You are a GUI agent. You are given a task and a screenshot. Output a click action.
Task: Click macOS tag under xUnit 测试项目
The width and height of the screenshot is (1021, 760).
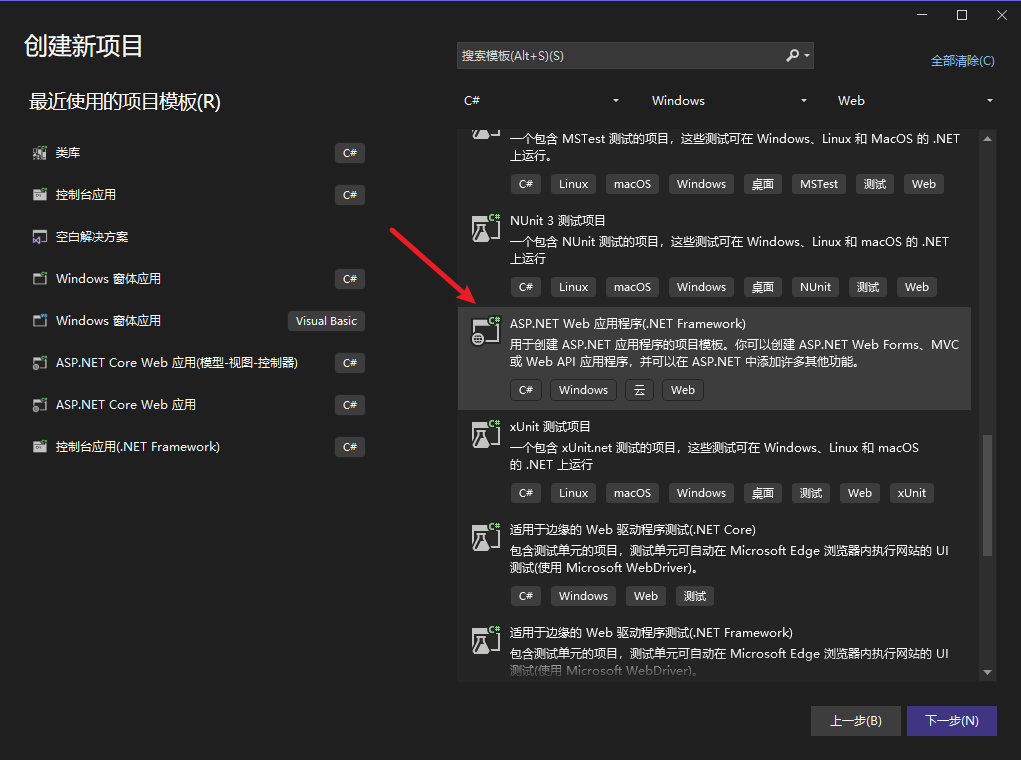(632, 493)
